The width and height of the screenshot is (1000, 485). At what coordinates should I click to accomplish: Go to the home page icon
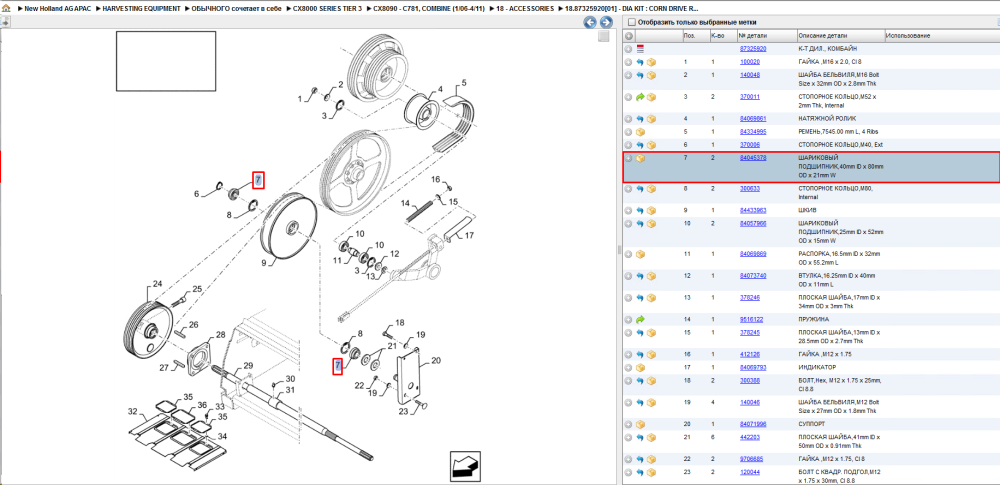(5, 9)
